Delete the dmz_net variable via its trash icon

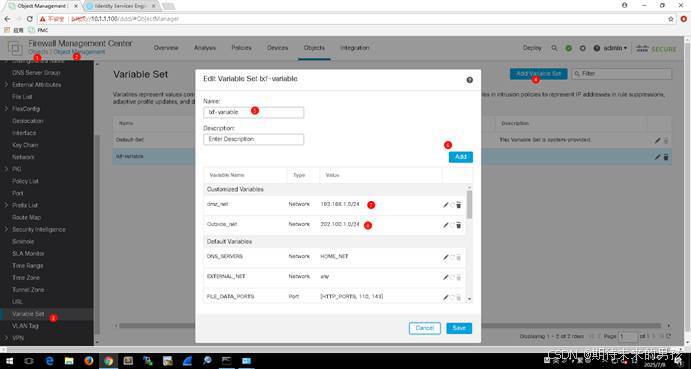click(x=458, y=205)
